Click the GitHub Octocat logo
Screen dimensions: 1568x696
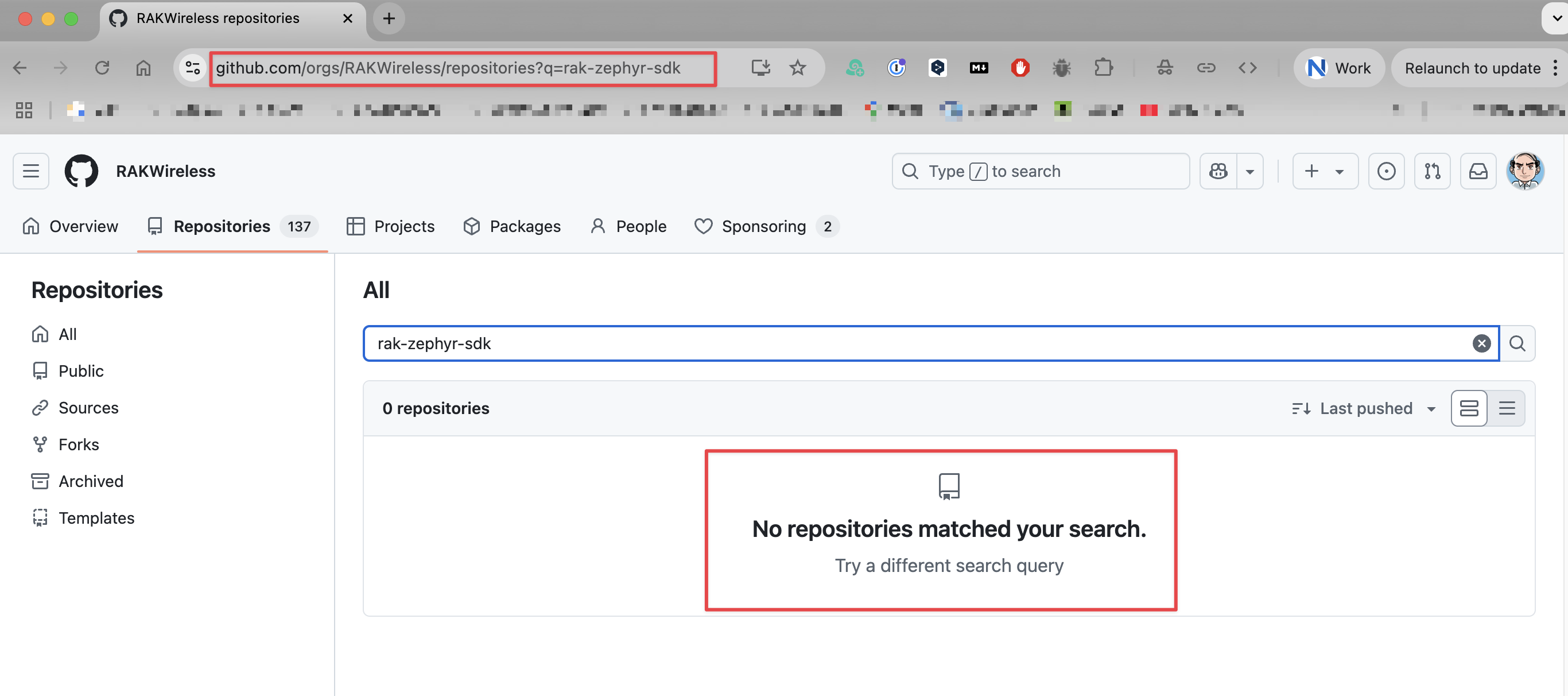81,171
